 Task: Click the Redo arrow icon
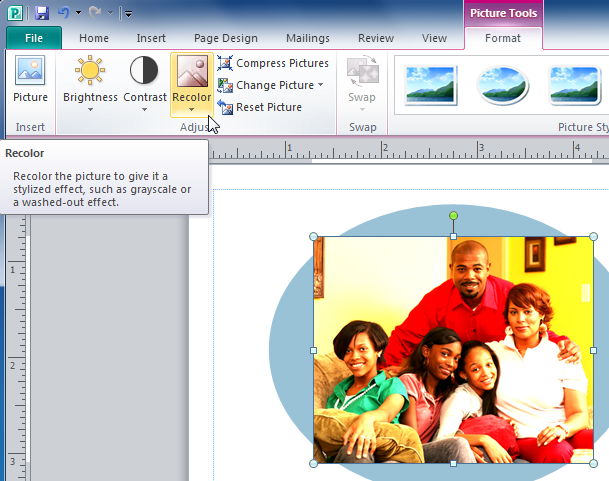[x=96, y=13]
